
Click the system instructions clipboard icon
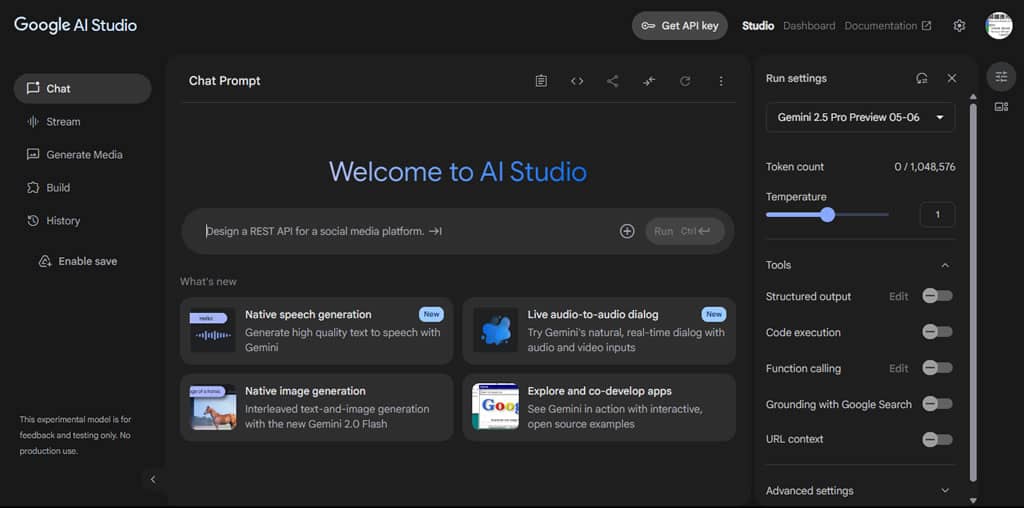[541, 81]
